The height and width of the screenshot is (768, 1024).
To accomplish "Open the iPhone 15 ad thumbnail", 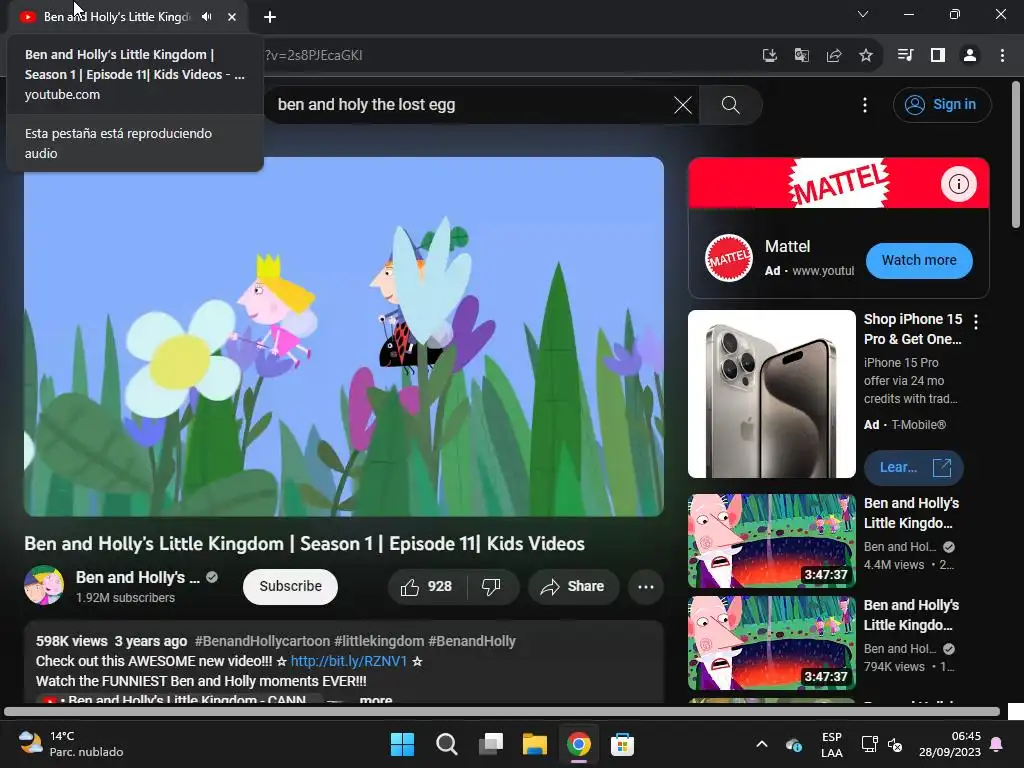I will point(771,394).
